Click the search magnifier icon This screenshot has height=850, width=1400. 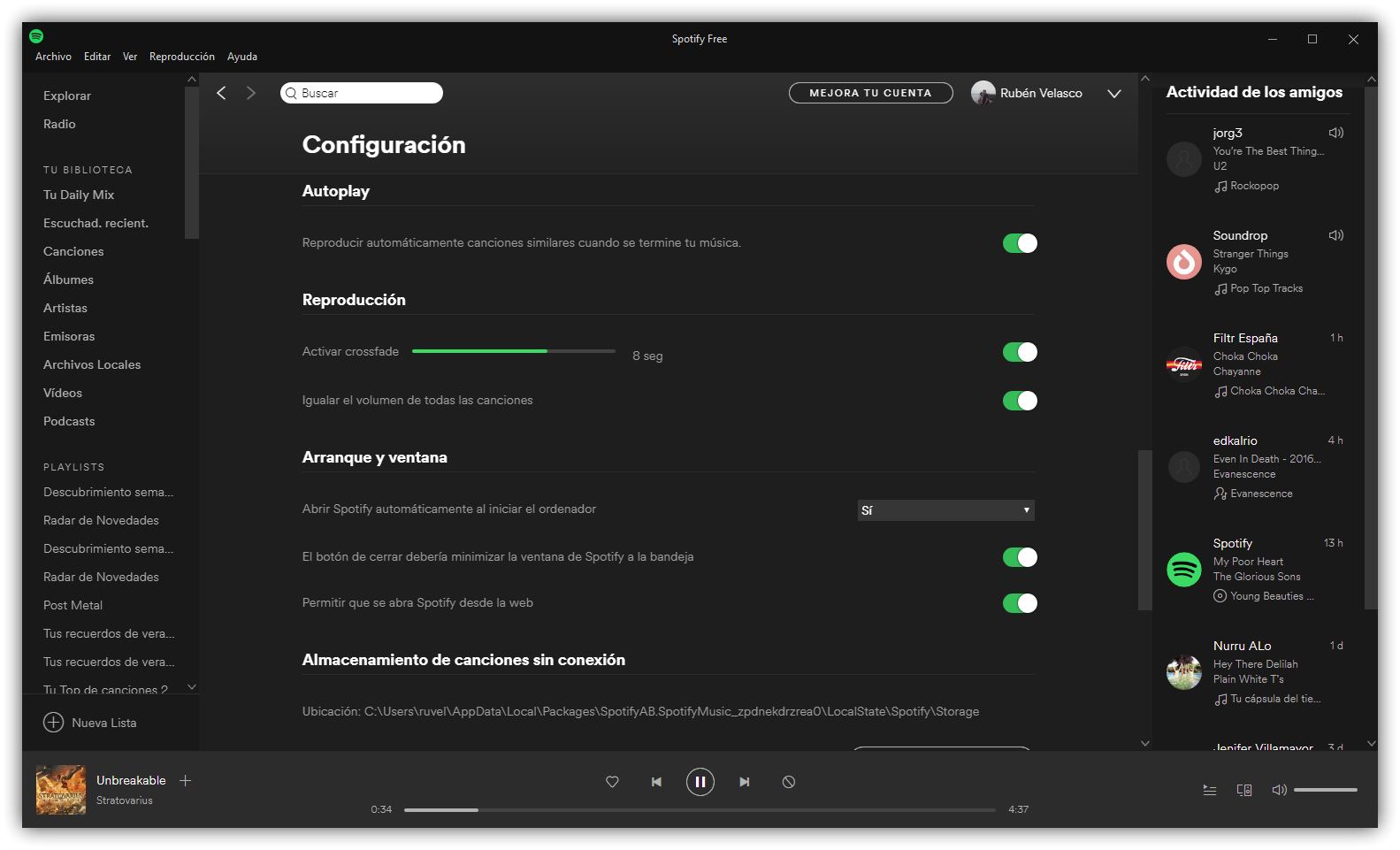tap(291, 93)
